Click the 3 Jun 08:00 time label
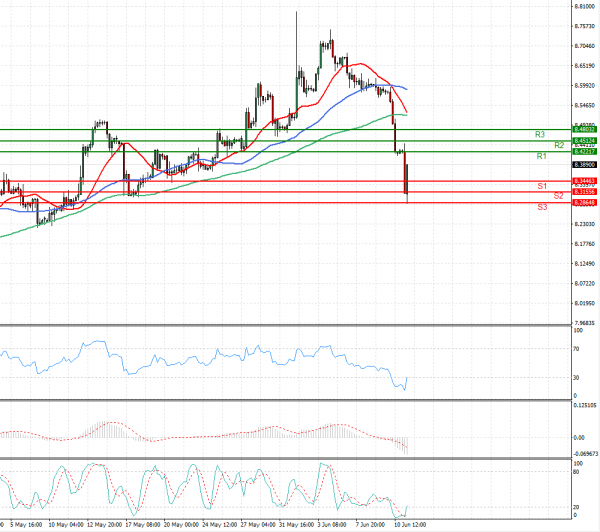 tap(332, 524)
